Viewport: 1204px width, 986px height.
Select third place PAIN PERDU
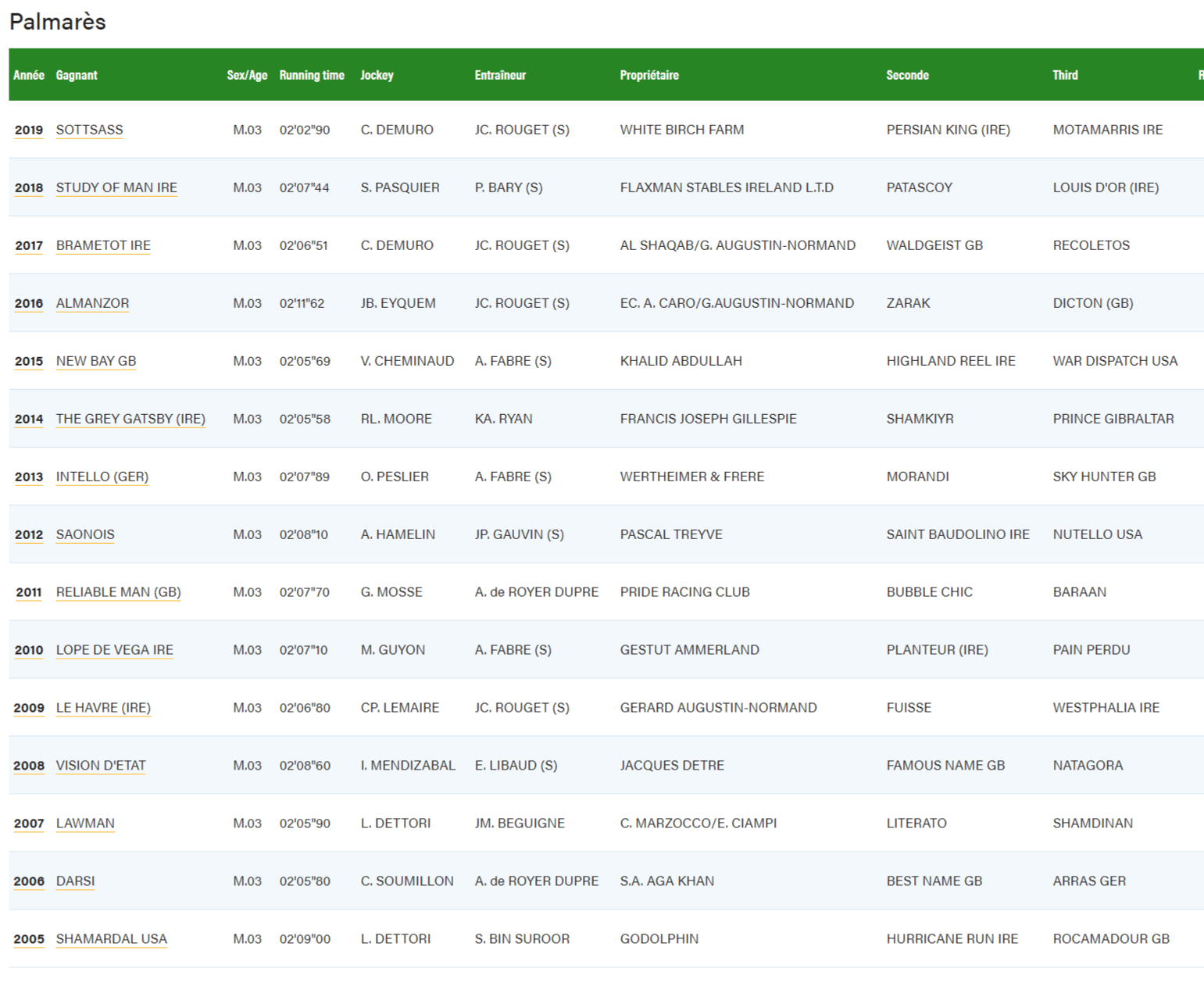click(1091, 650)
